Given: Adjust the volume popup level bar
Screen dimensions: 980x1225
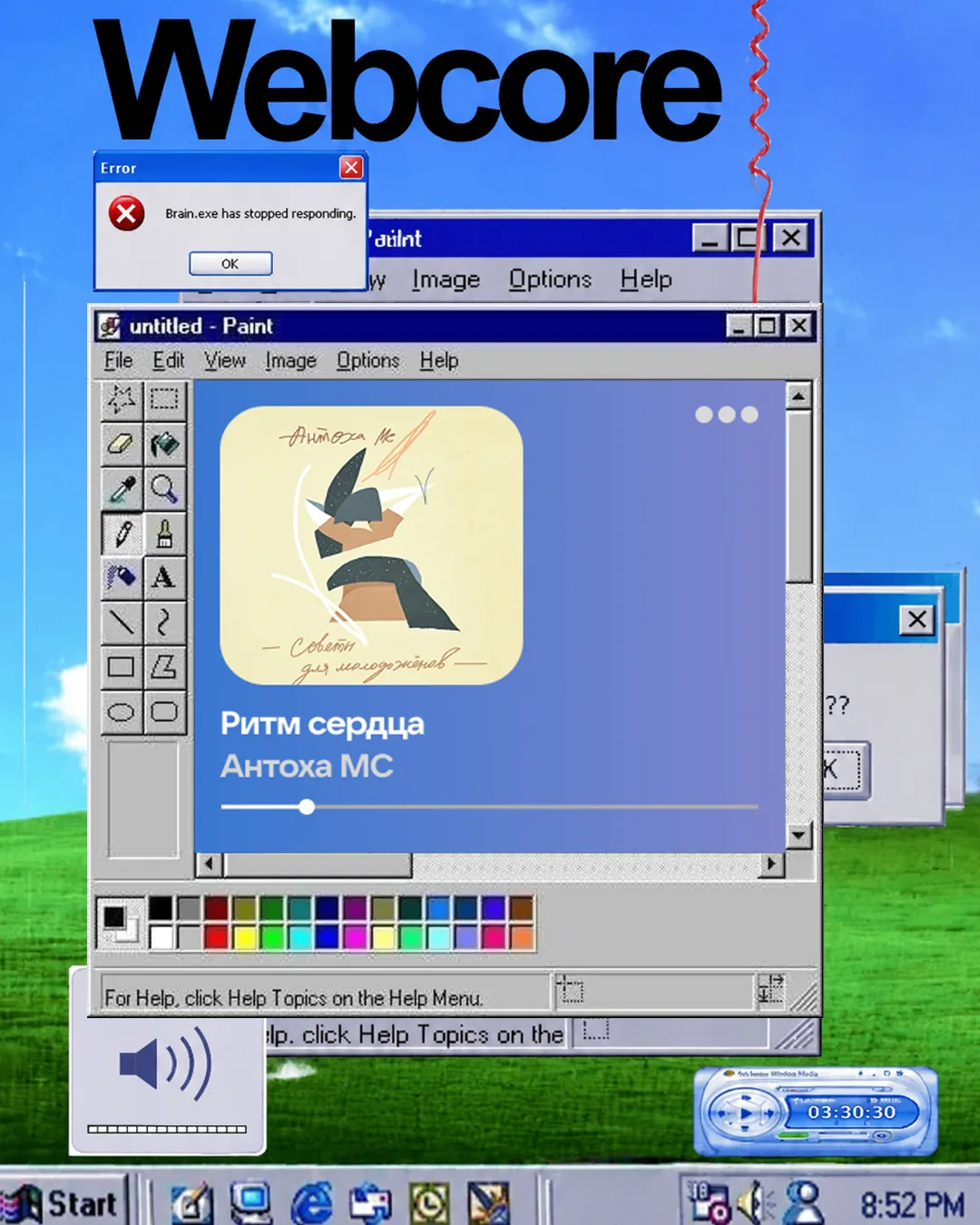Looking at the screenshot, I should (x=167, y=1129).
